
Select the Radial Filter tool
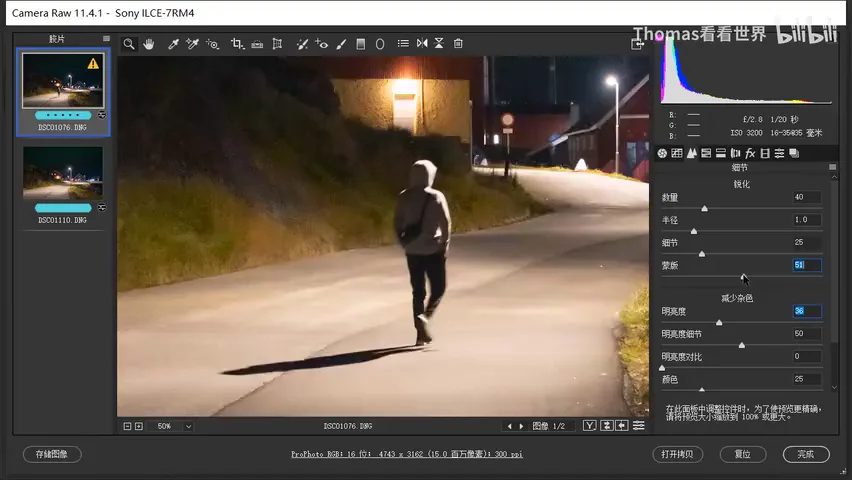pos(380,44)
